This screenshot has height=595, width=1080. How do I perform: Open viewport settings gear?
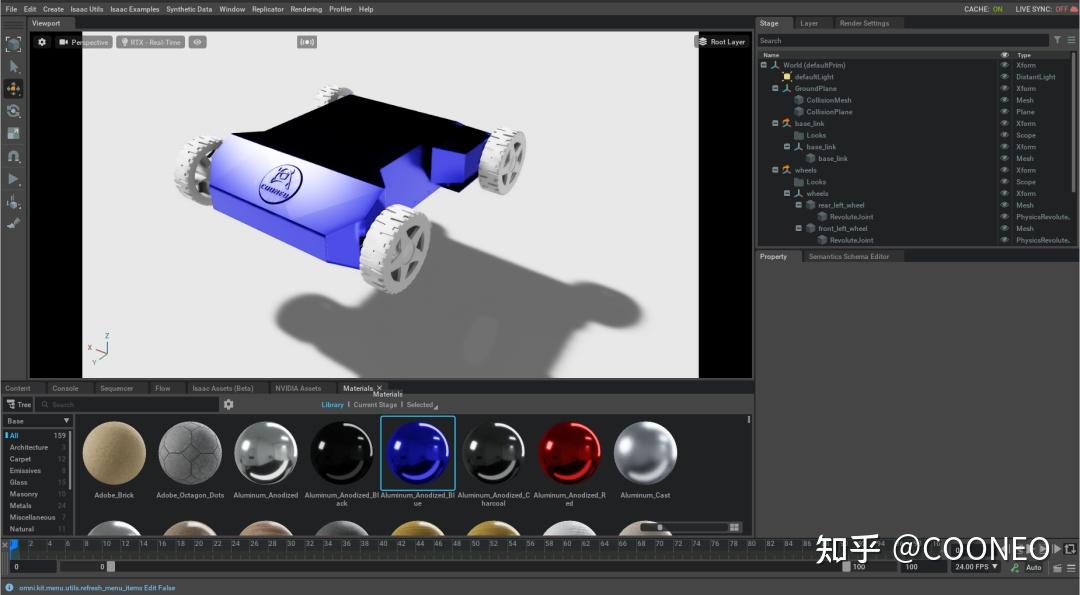tap(42, 42)
